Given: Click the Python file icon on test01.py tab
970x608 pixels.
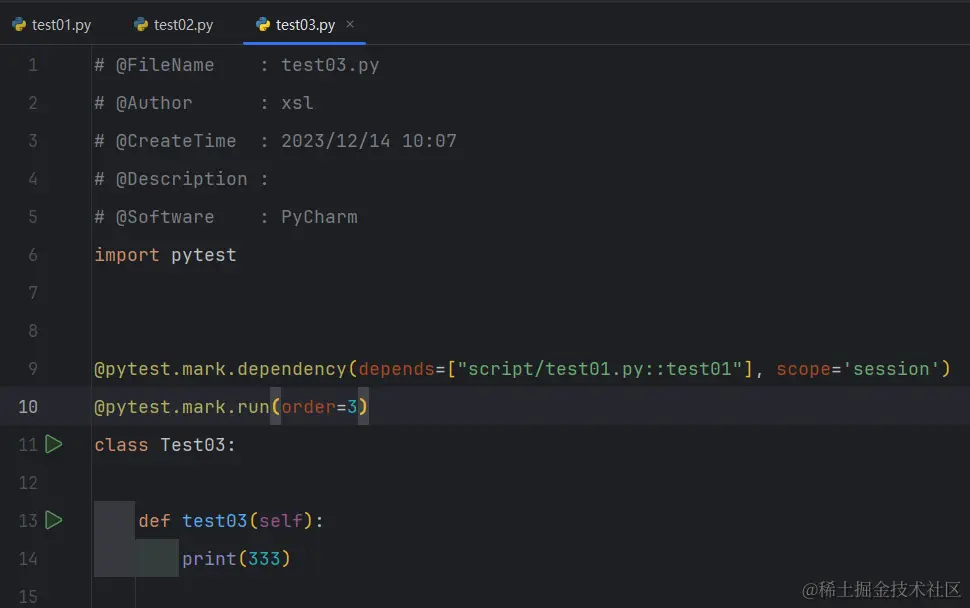Looking at the screenshot, I should coord(19,25).
